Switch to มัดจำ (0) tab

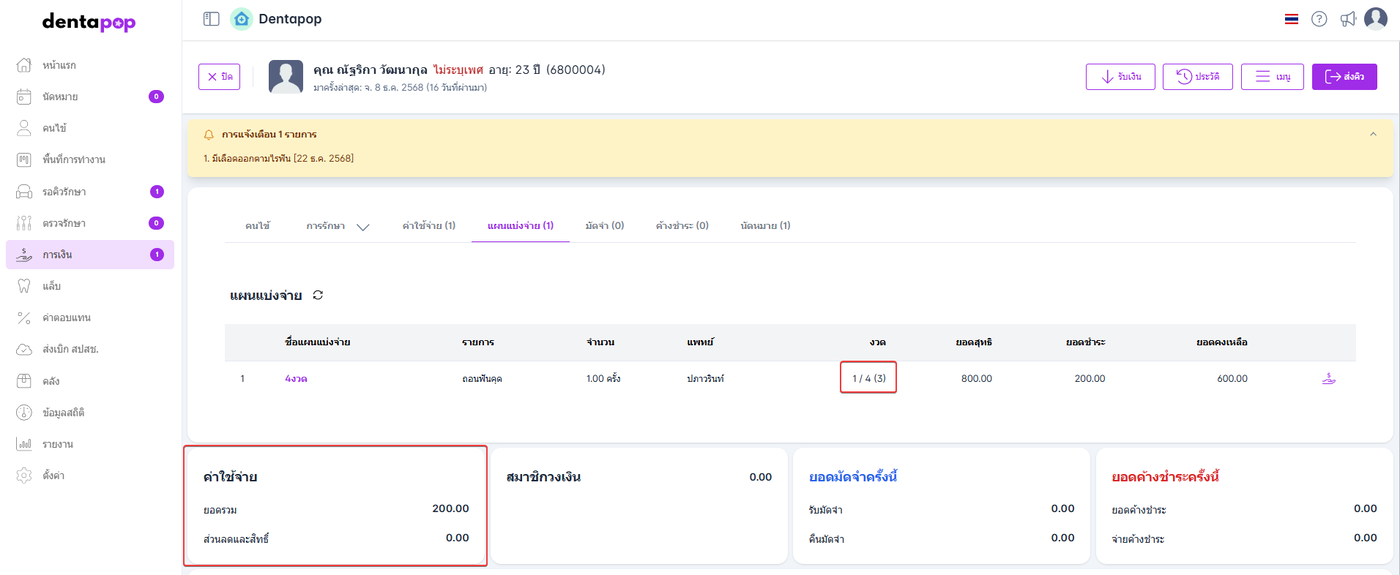click(x=604, y=226)
